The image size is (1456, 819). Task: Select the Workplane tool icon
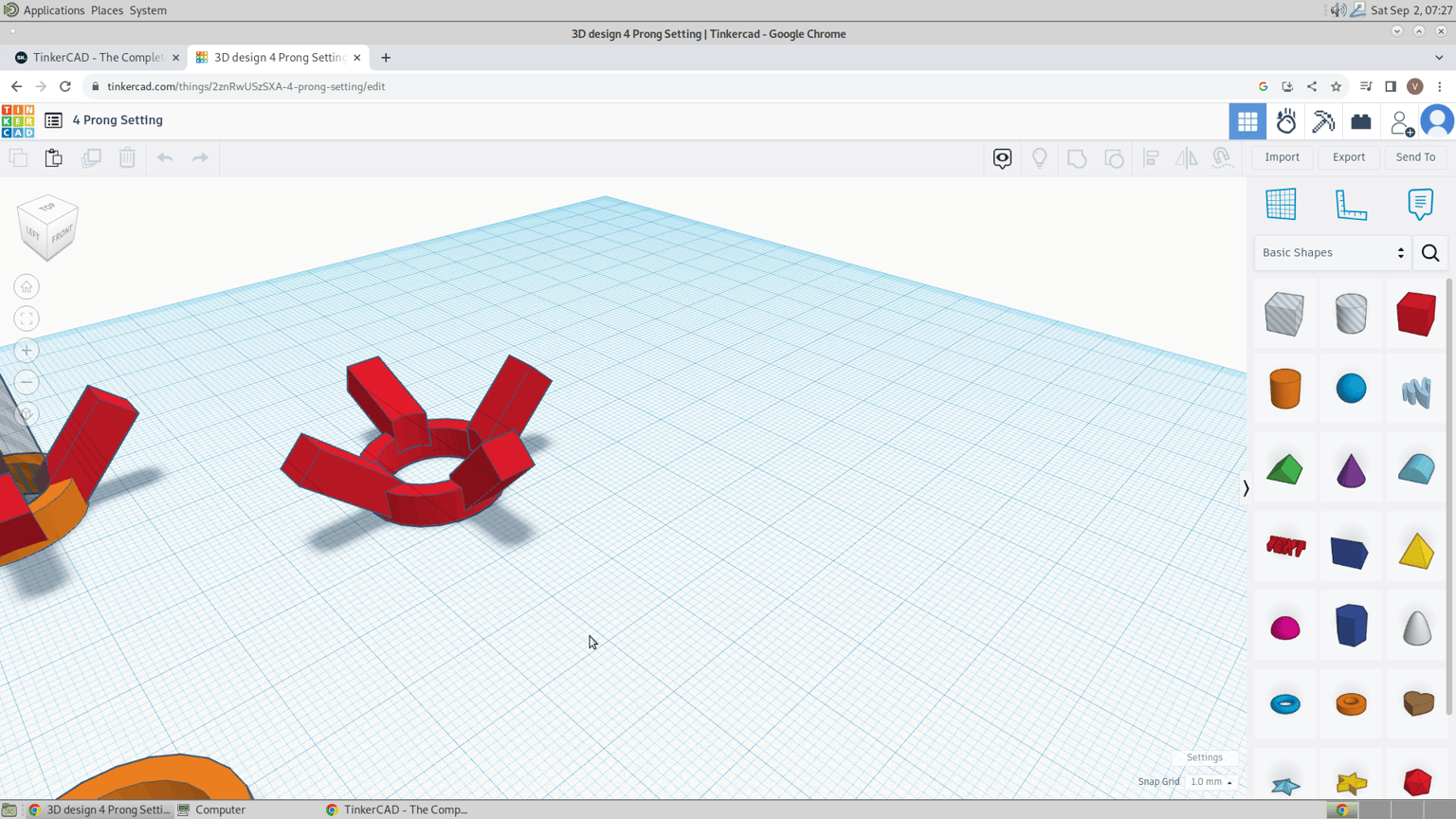(1281, 204)
